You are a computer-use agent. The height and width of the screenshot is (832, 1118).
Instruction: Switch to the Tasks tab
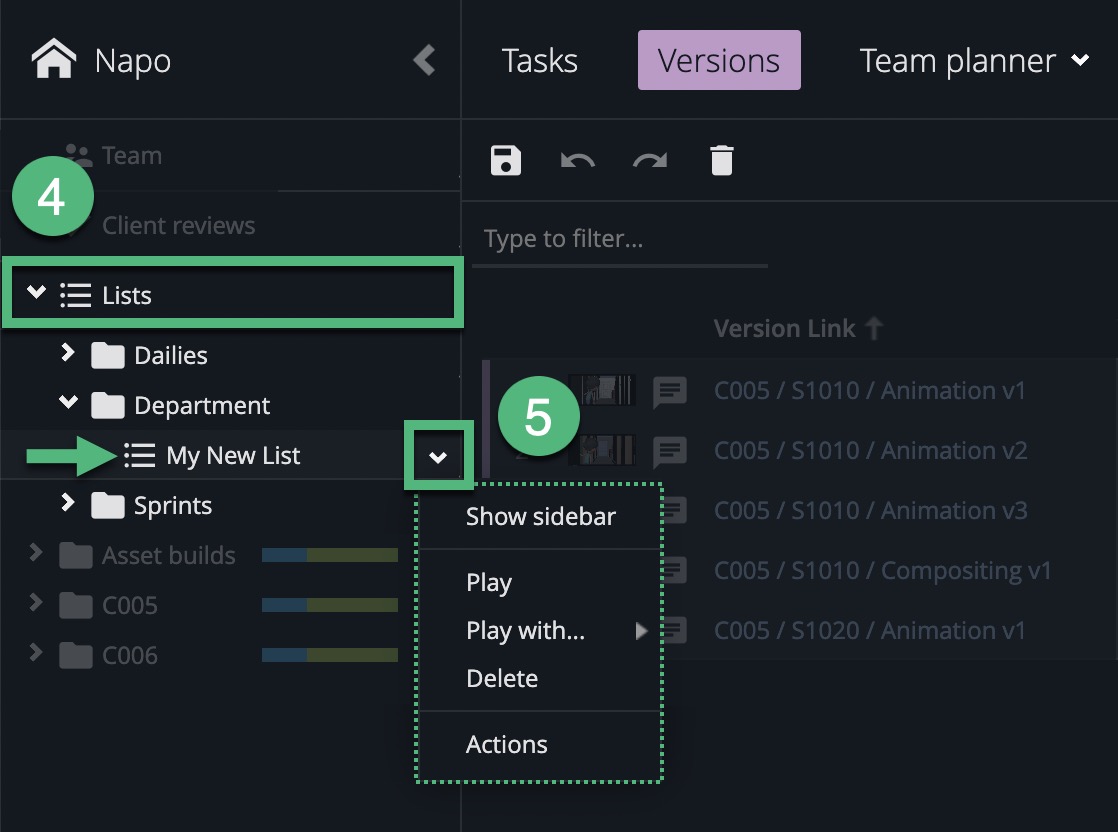(539, 61)
